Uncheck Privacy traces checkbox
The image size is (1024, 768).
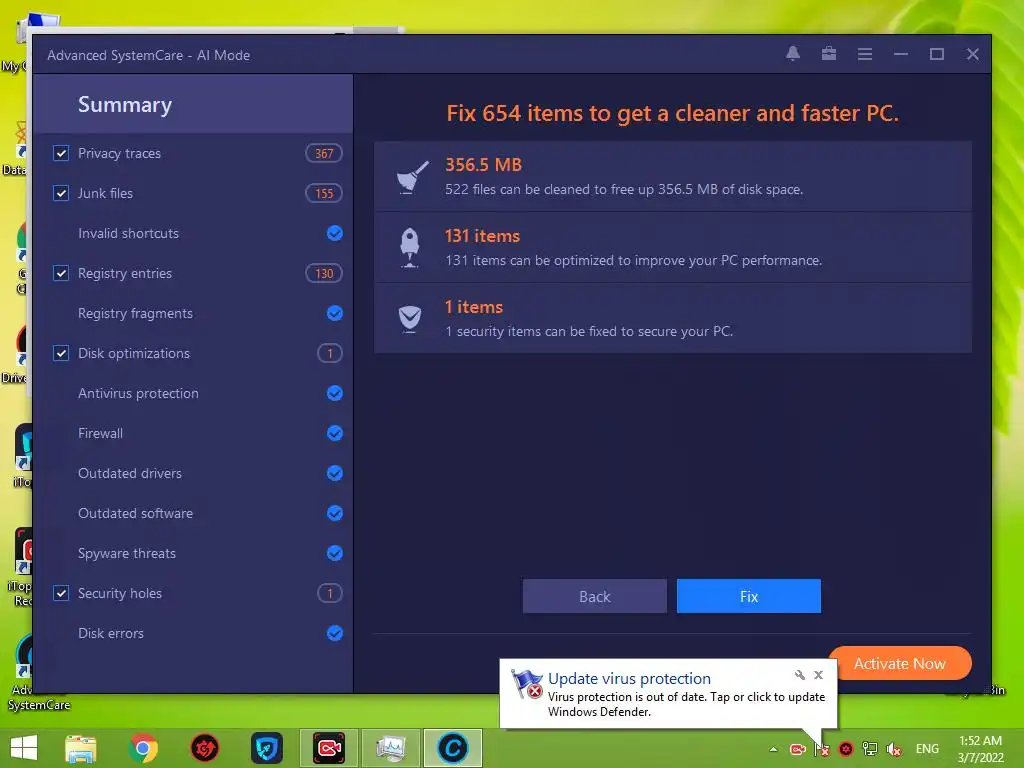tap(61, 153)
